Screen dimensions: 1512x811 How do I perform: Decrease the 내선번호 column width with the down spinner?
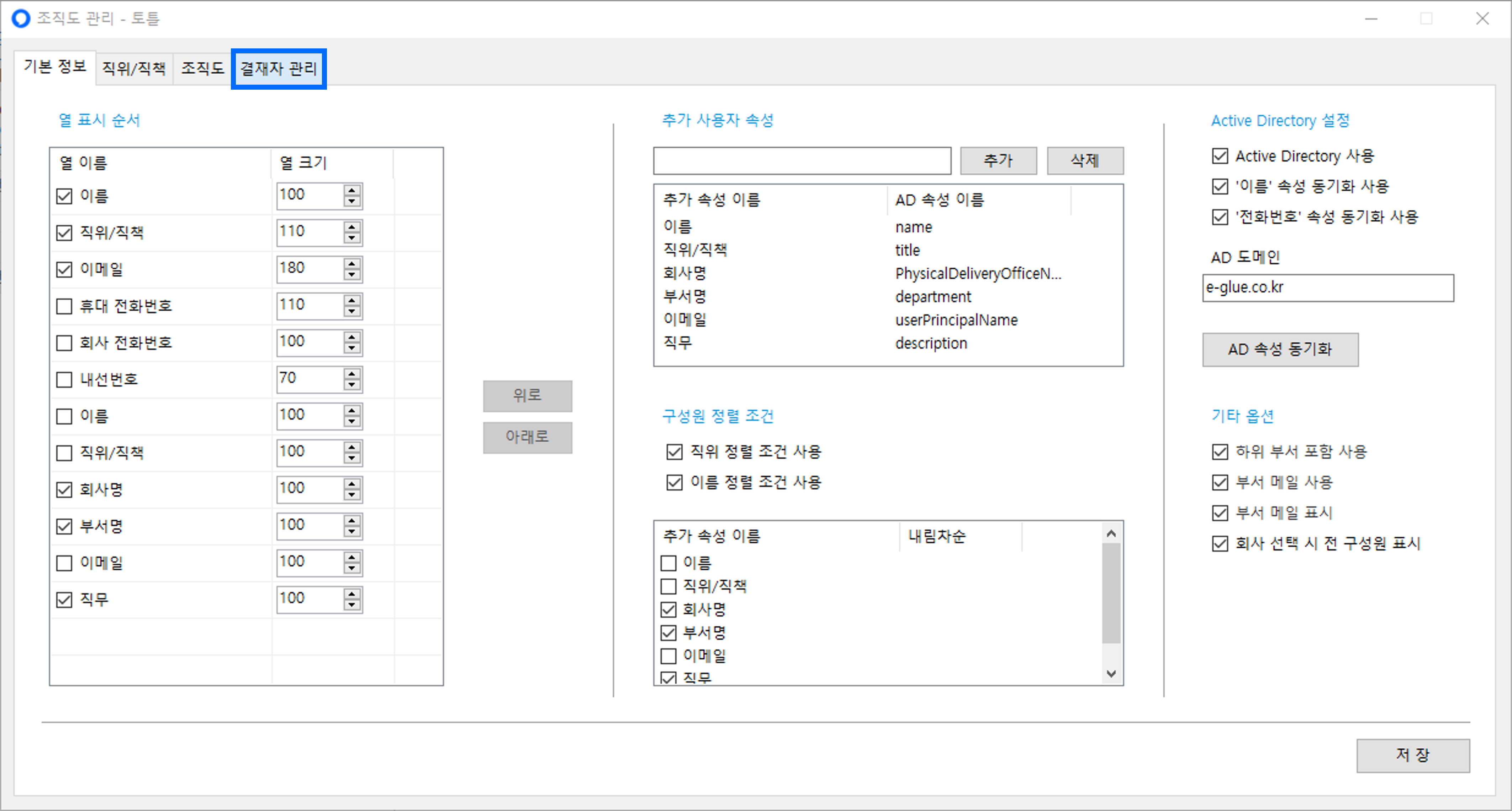[352, 385]
